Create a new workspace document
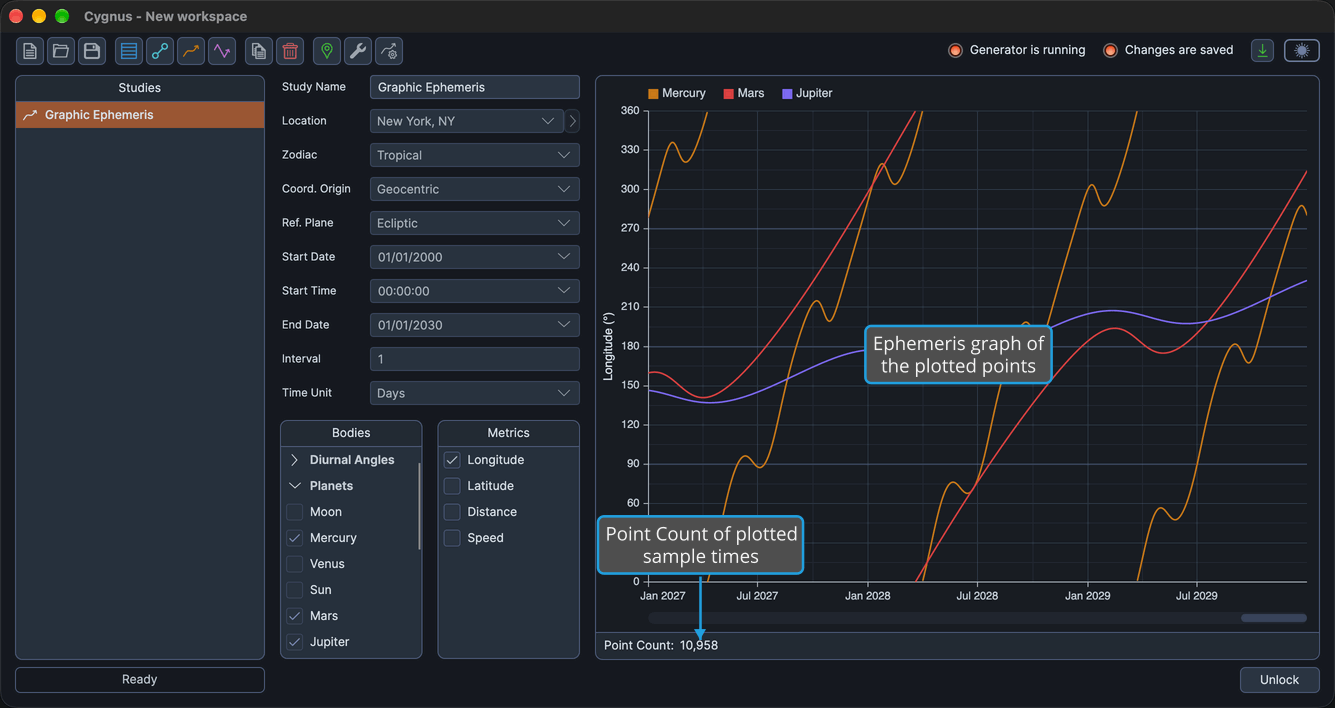 coord(30,51)
